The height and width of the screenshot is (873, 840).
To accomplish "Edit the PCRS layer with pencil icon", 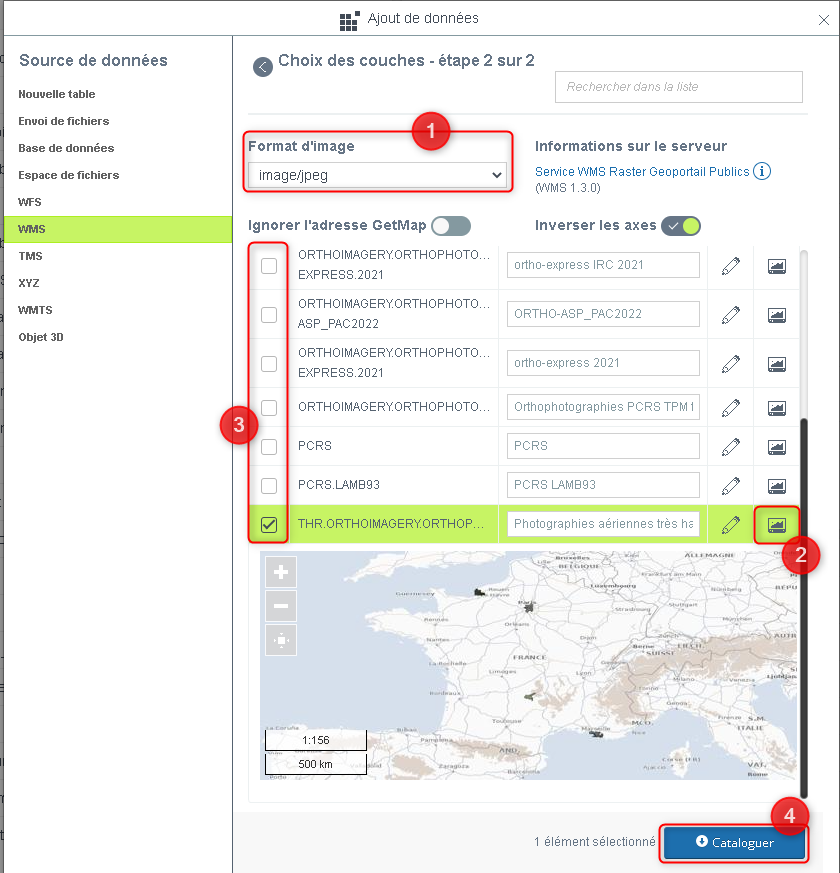I will point(731,446).
